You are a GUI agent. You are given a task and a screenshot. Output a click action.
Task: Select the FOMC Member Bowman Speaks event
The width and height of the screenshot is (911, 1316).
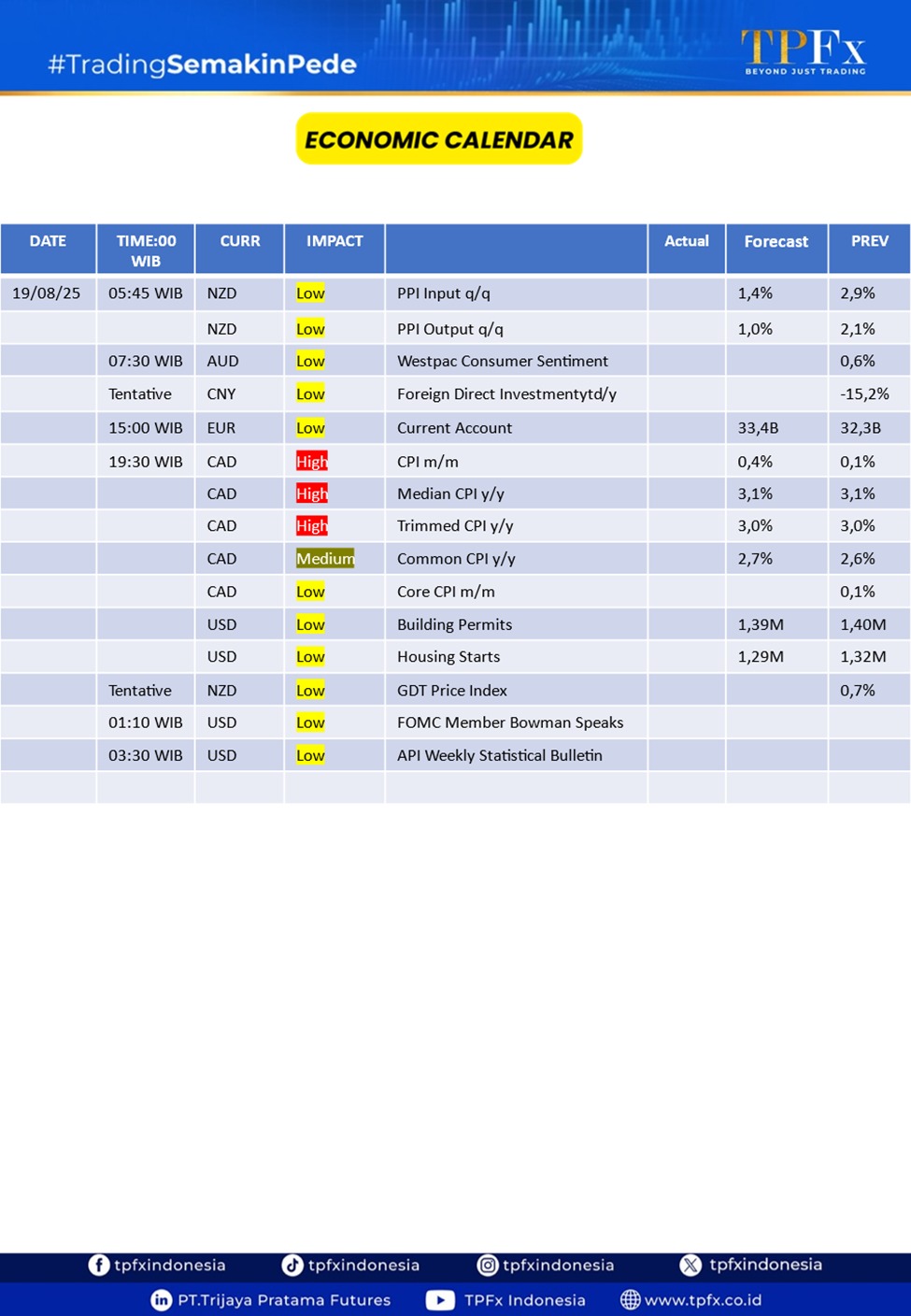click(x=510, y=722)
